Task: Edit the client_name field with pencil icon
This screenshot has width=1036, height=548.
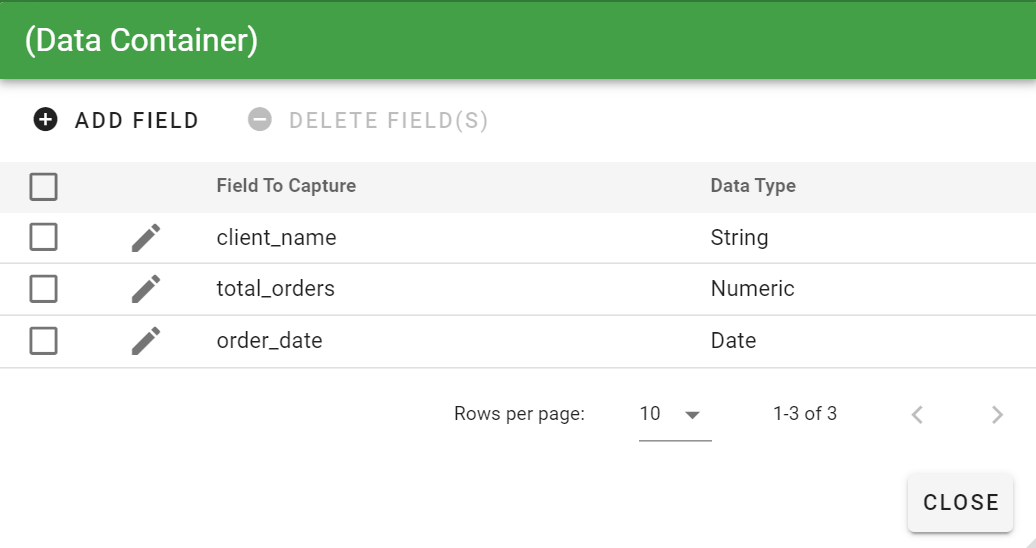Action: pyautogui.click(x=146, y=238)
